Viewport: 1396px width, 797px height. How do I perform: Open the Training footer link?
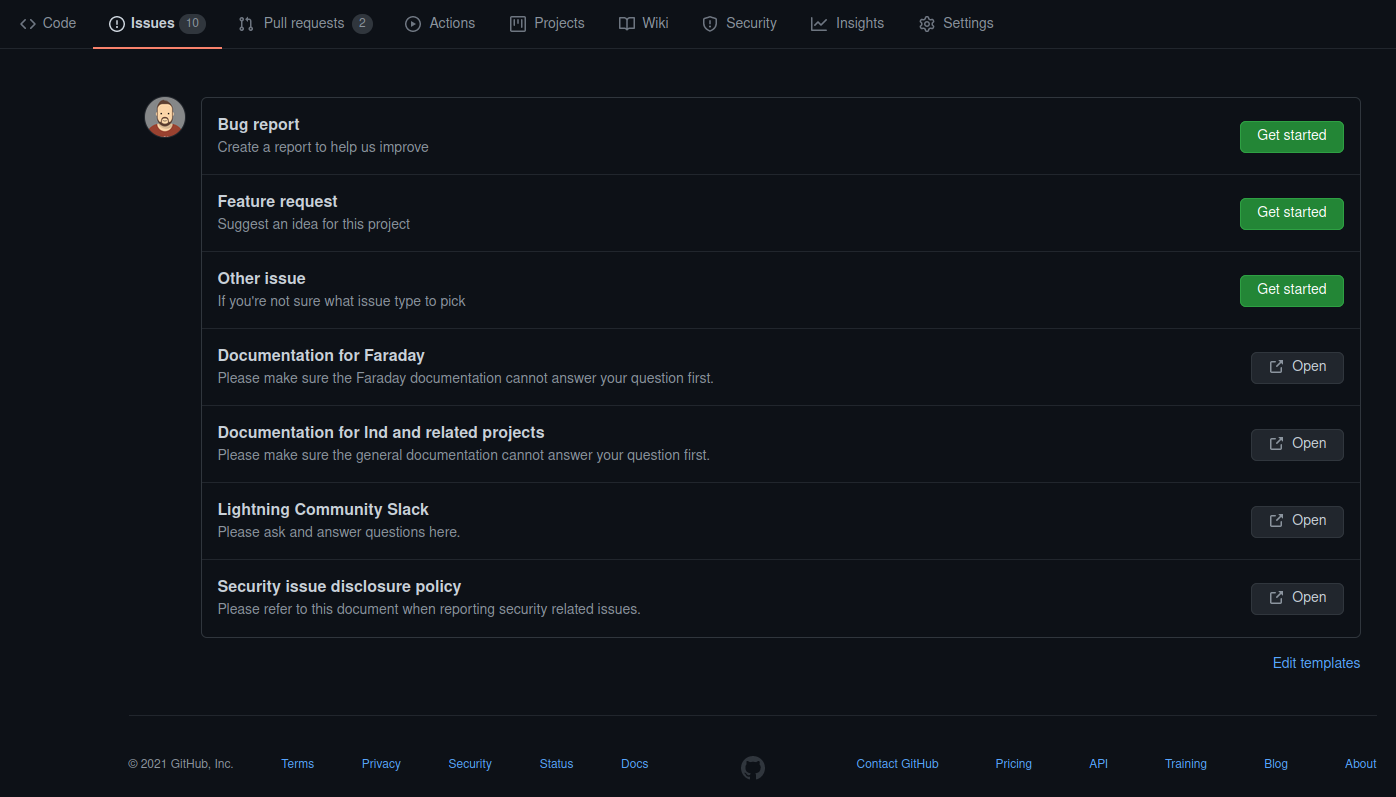point(1185,764)
